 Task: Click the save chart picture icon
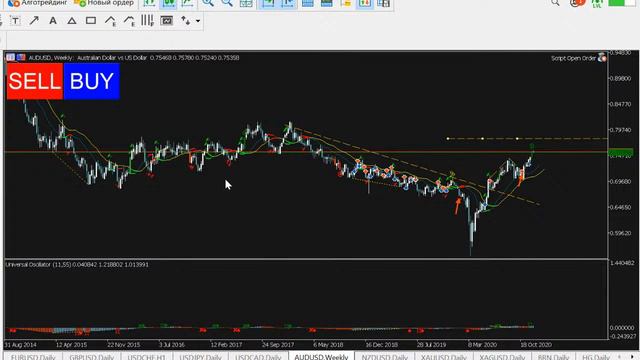[x=384, y=3]
